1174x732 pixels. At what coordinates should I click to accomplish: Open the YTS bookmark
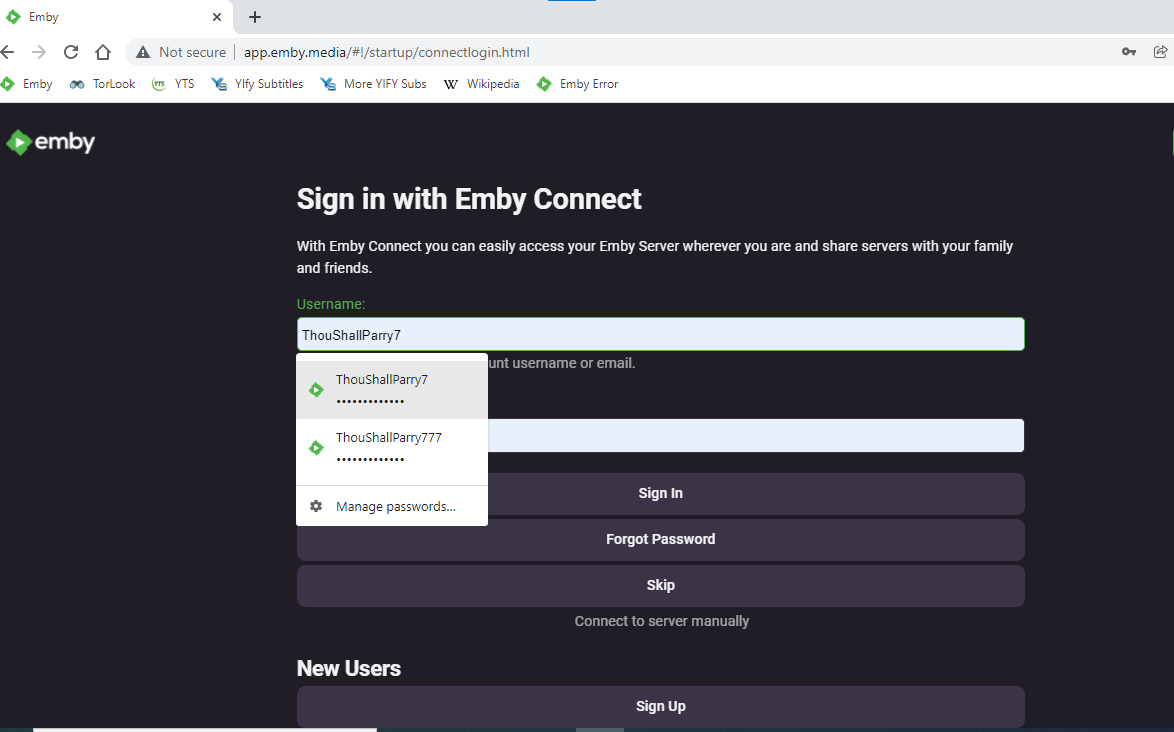(x=173, y=84)
